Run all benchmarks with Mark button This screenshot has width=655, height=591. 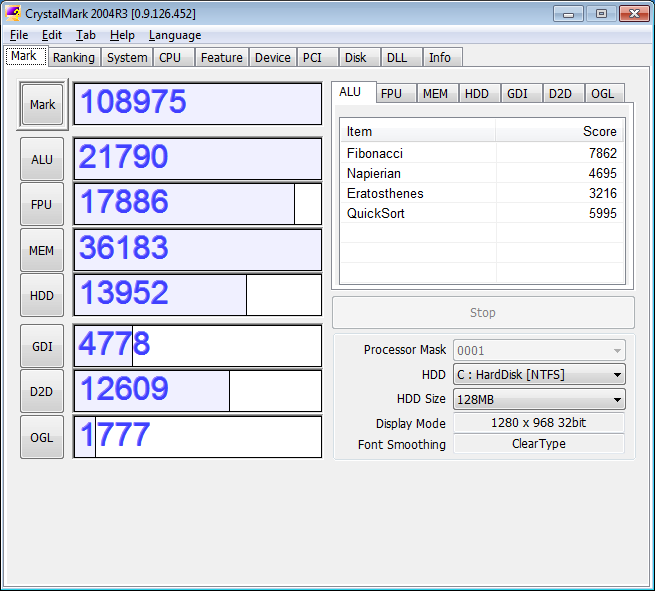42,105
